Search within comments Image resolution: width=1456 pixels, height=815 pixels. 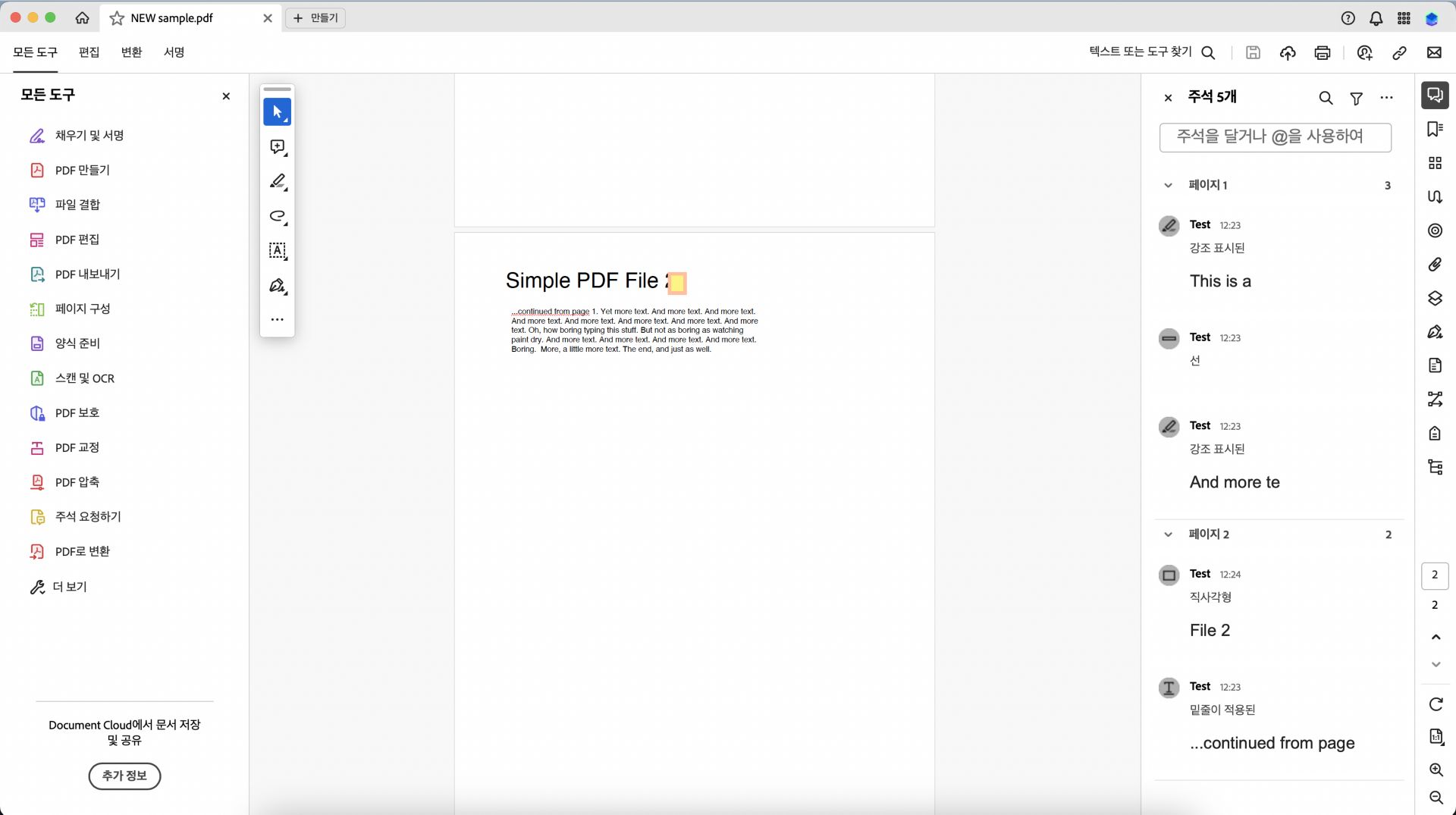click(x=1326, y=98)
